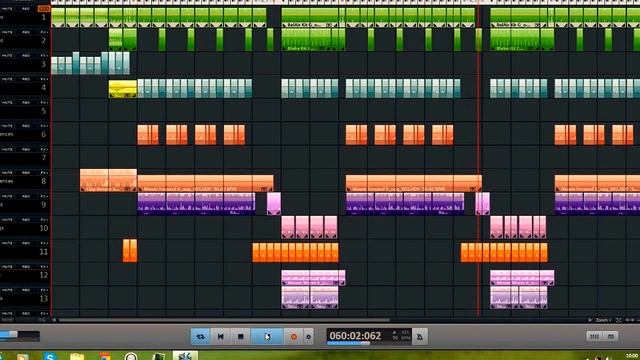The image size is (640, 360).
Task: Click the wide play button in transport
Action: [x=267, y=337]
